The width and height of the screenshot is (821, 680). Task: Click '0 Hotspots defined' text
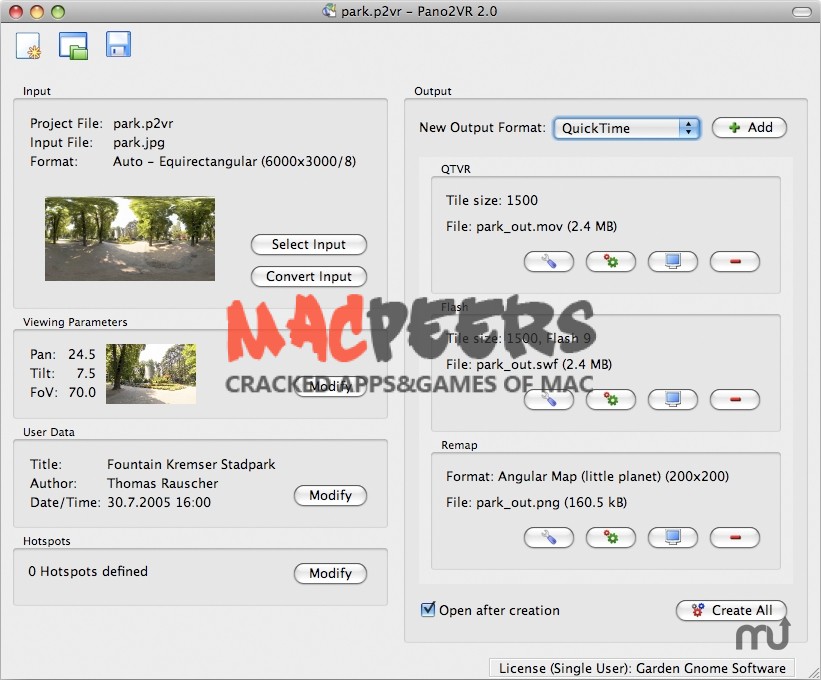click(88, 571)
